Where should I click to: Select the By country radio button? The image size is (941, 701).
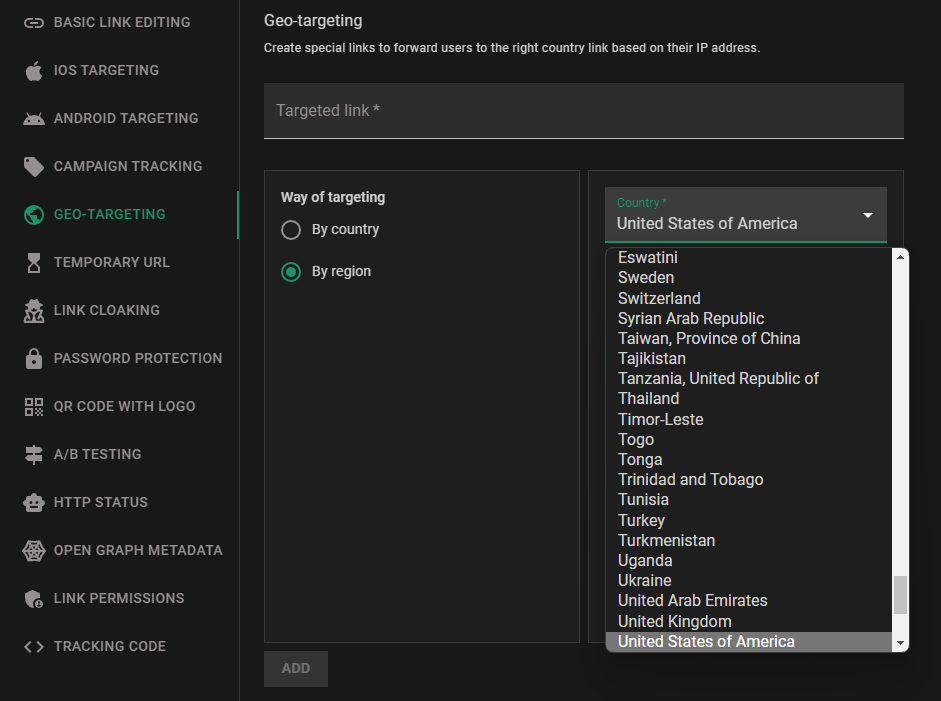(x=291, y=230)
